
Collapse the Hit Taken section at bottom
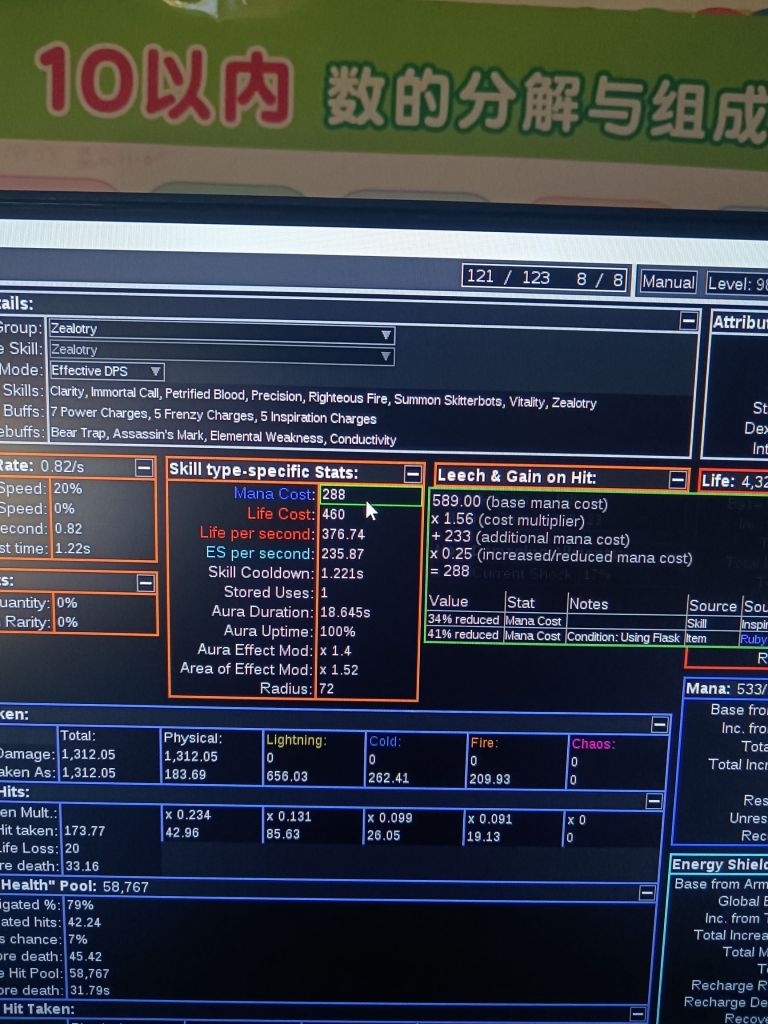[637, 1014]
